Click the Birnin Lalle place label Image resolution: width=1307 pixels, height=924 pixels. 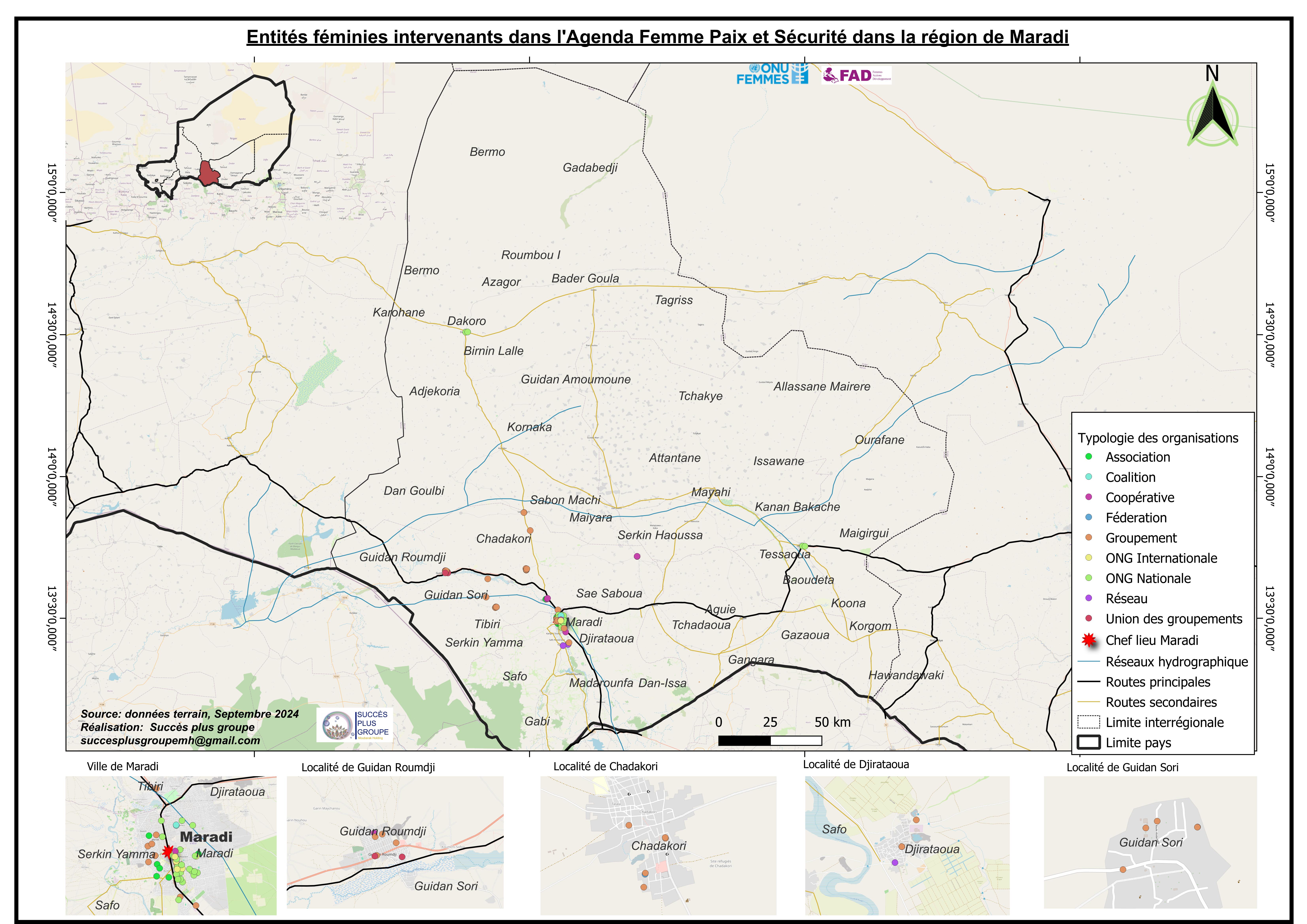[x=494, y=351]
